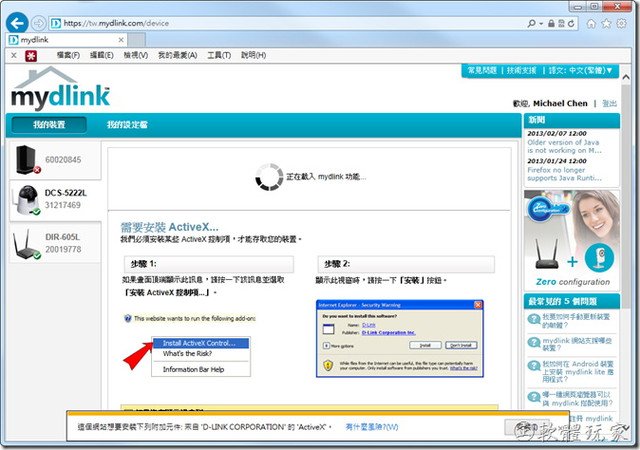This screenshot has height=450, width=640.
Task: Click the address bar URL field
Action: [x=286, y=23]
